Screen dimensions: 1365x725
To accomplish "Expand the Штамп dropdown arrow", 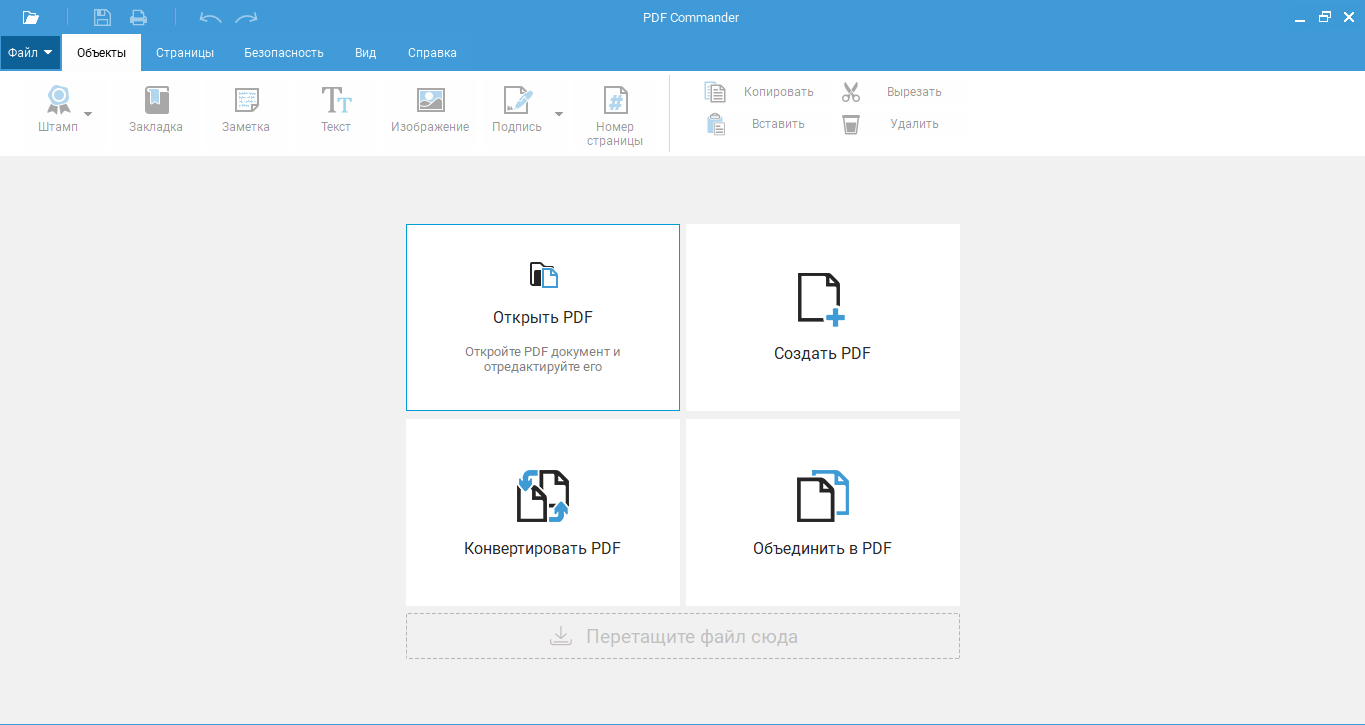I will point(88,114).
